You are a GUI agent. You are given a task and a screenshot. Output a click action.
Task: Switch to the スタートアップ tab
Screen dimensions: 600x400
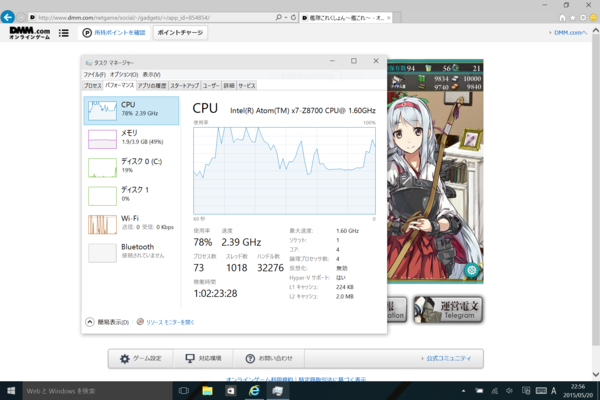pos(184,86)
